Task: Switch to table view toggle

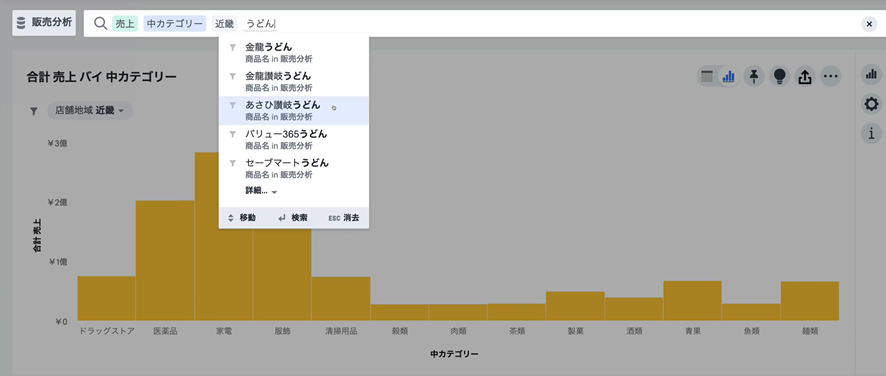Action: point(707,76)
